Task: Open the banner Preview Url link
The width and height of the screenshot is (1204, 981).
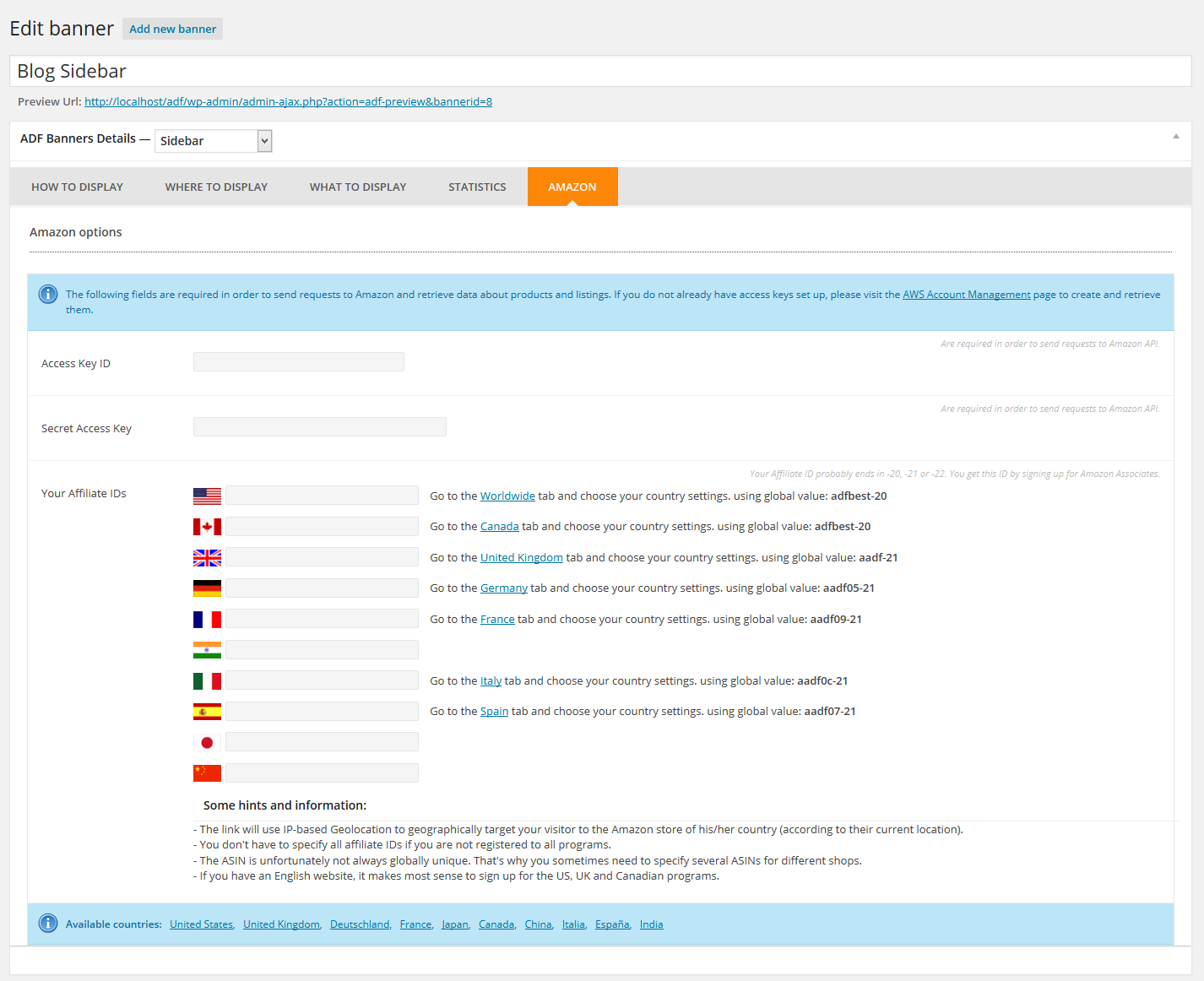Action: coord(288,101)
